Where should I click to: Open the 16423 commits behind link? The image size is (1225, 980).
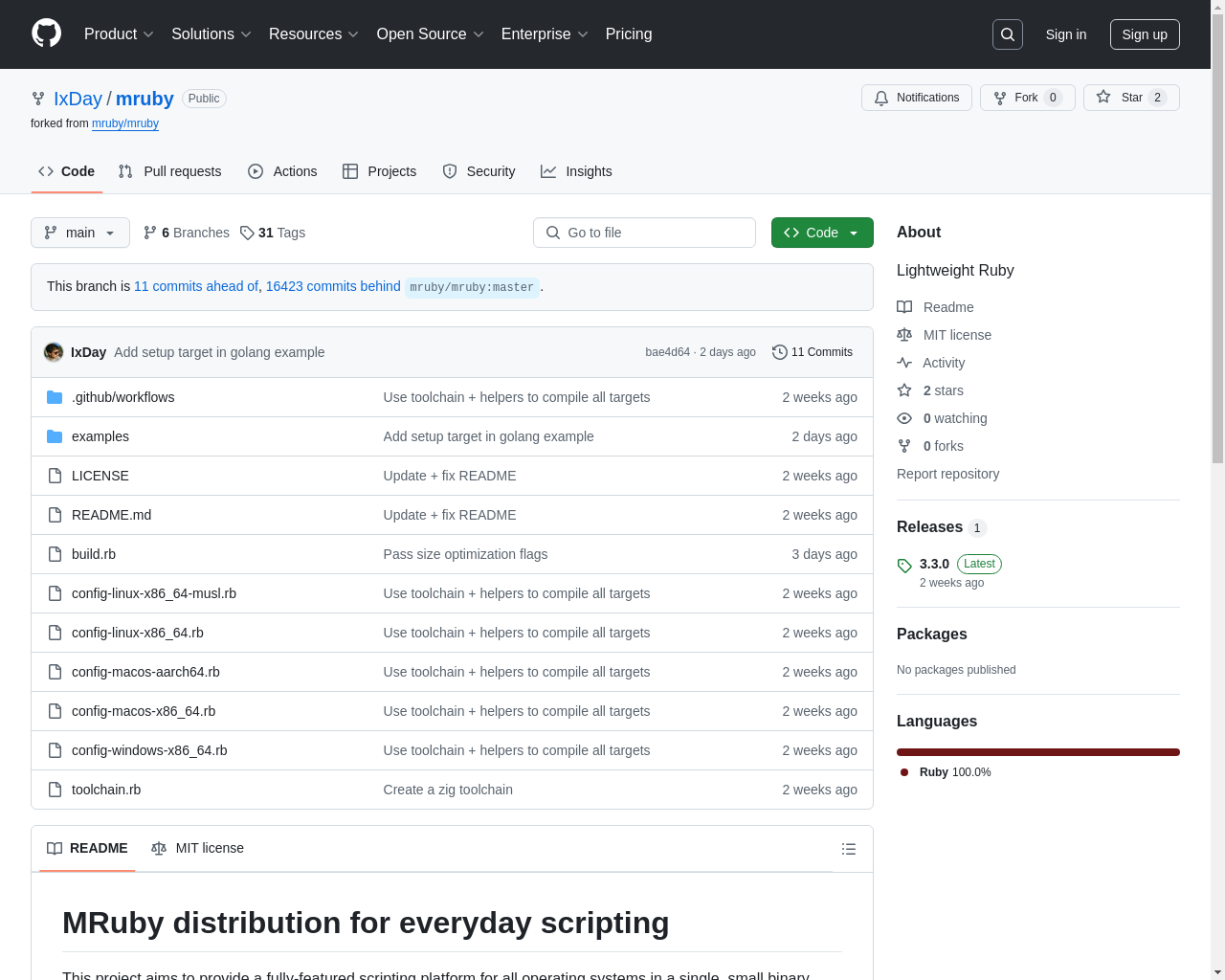pos(333,286)
